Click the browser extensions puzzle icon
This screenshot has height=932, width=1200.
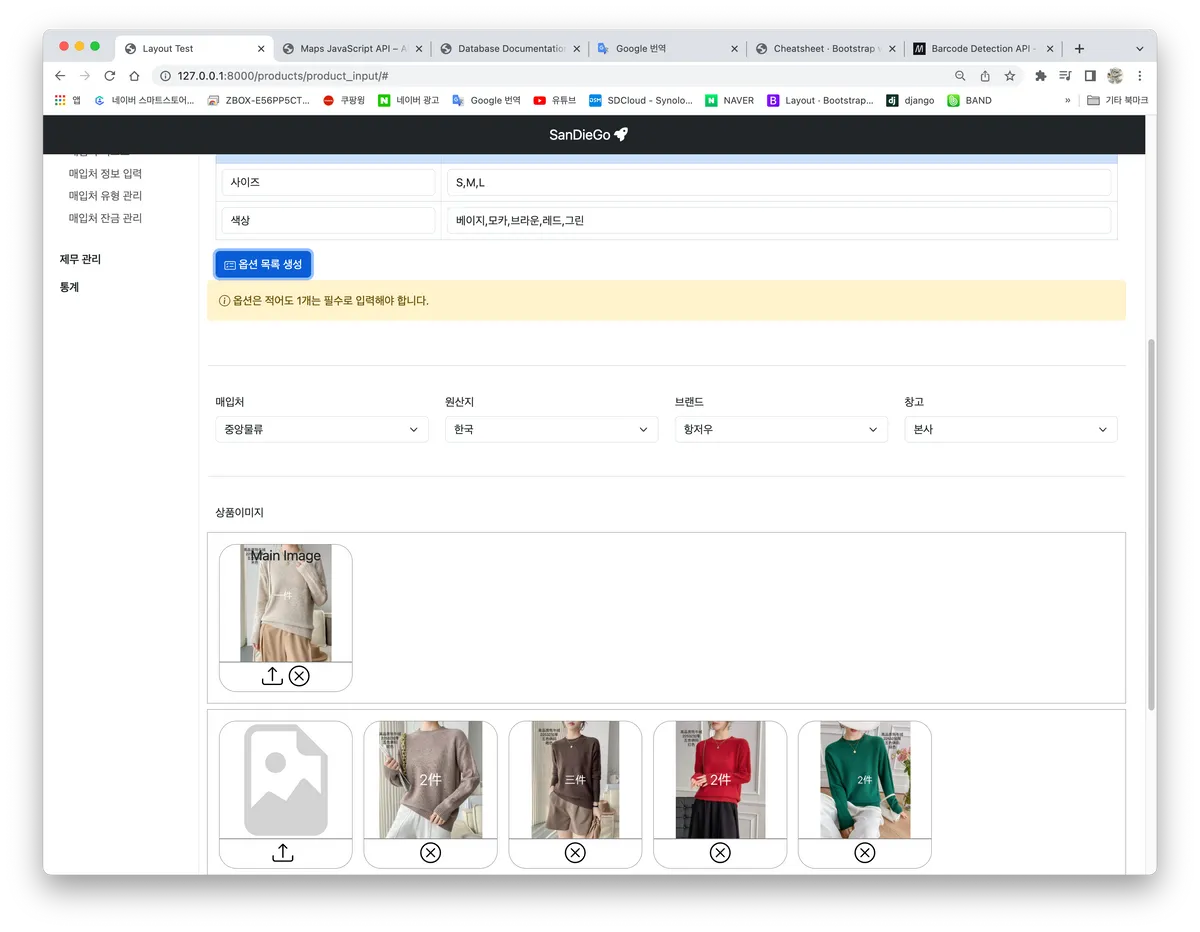pyautogui.click(x=1040, y=76)
